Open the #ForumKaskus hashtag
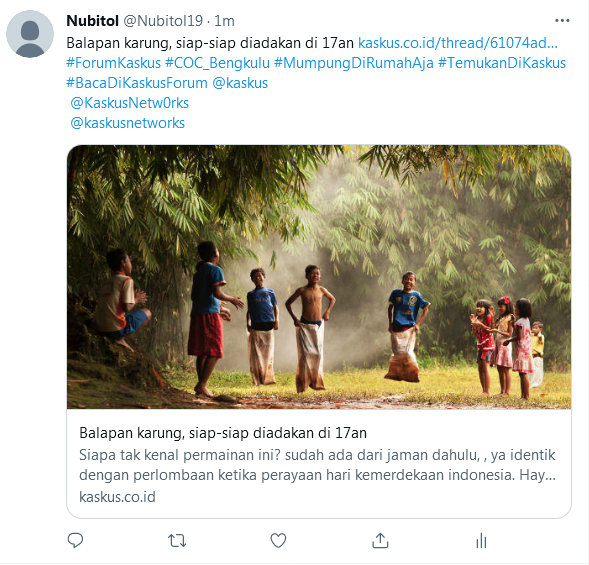 [113, 63]
